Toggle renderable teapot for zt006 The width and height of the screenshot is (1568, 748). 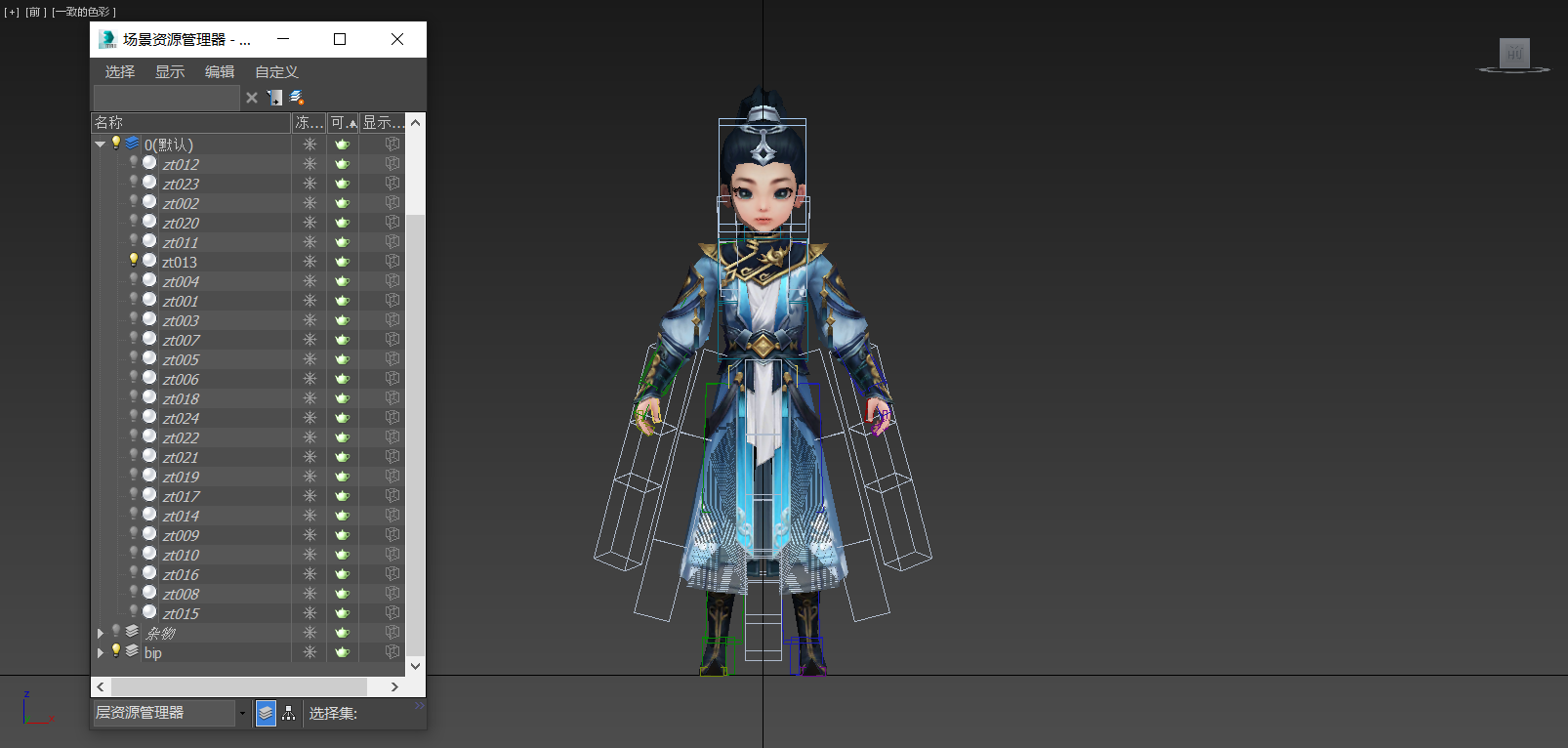[x=343, y=379]
